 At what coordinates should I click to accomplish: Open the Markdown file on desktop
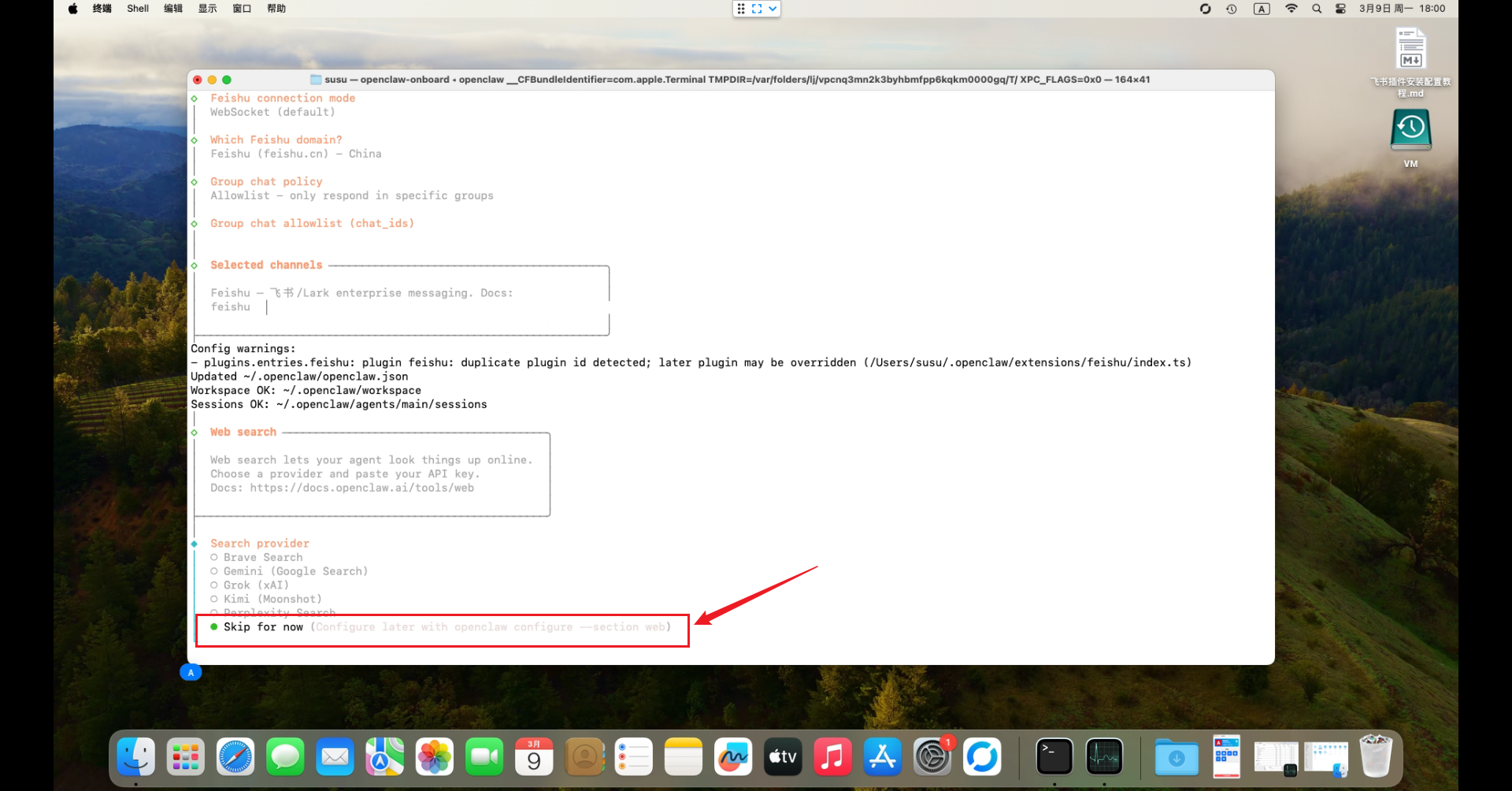(x=1410, y=50)
